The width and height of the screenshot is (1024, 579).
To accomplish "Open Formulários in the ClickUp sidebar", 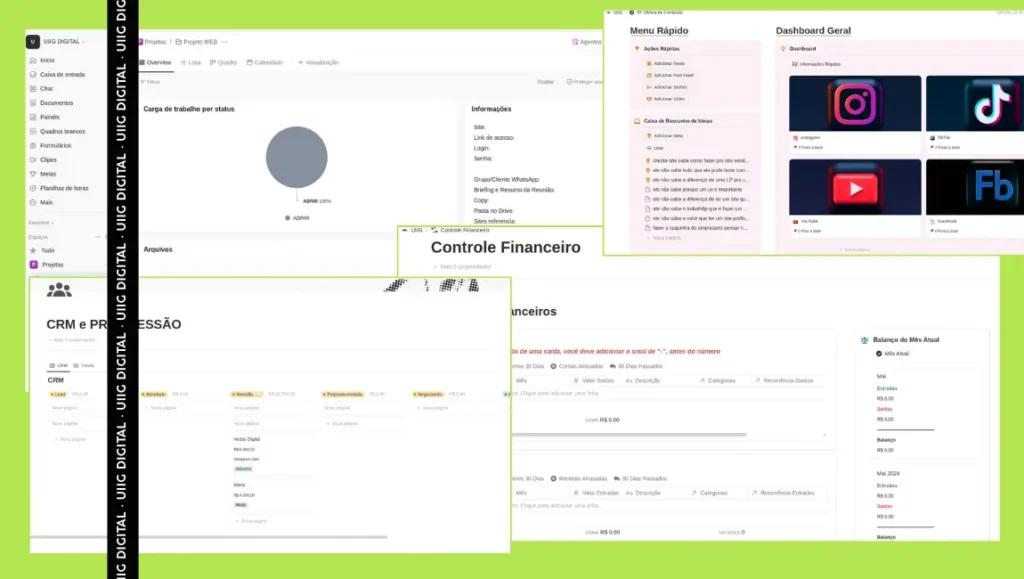I will (50, 146).
